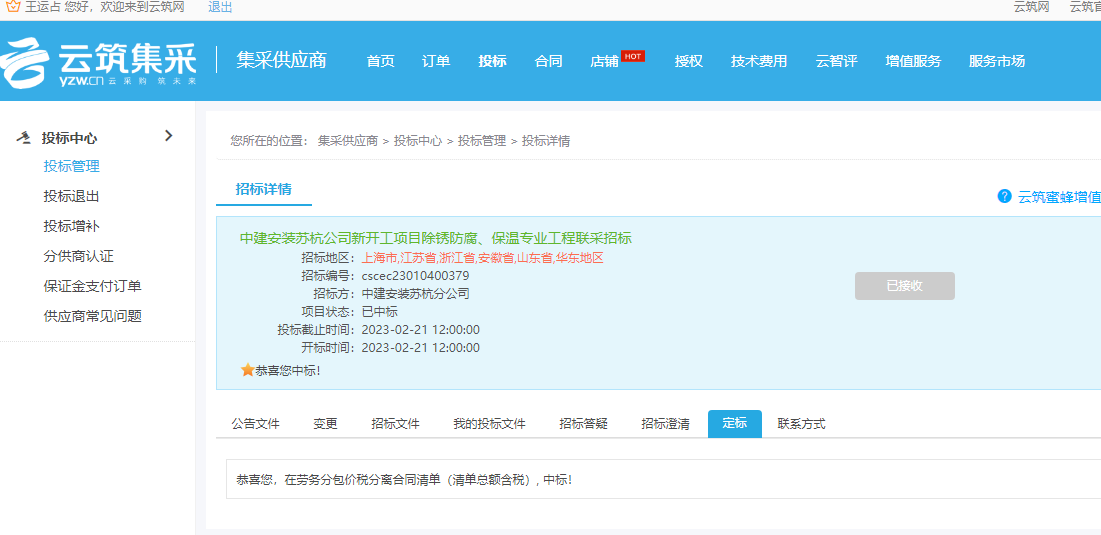Click the HOT badge on 店铺
This screenshot has width=1101, height=535.
click(x=632, y=56)
